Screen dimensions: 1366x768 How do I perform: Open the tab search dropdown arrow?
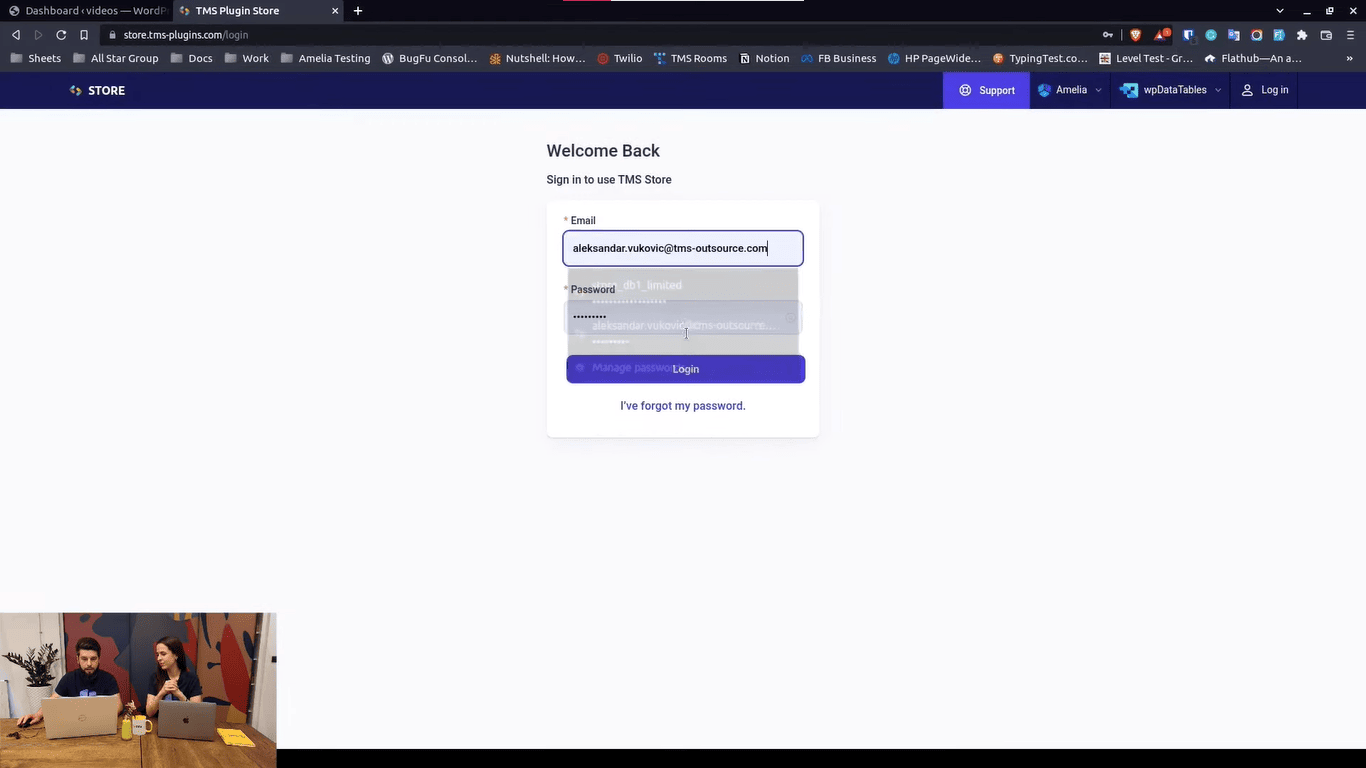[x=1280, y=11]
